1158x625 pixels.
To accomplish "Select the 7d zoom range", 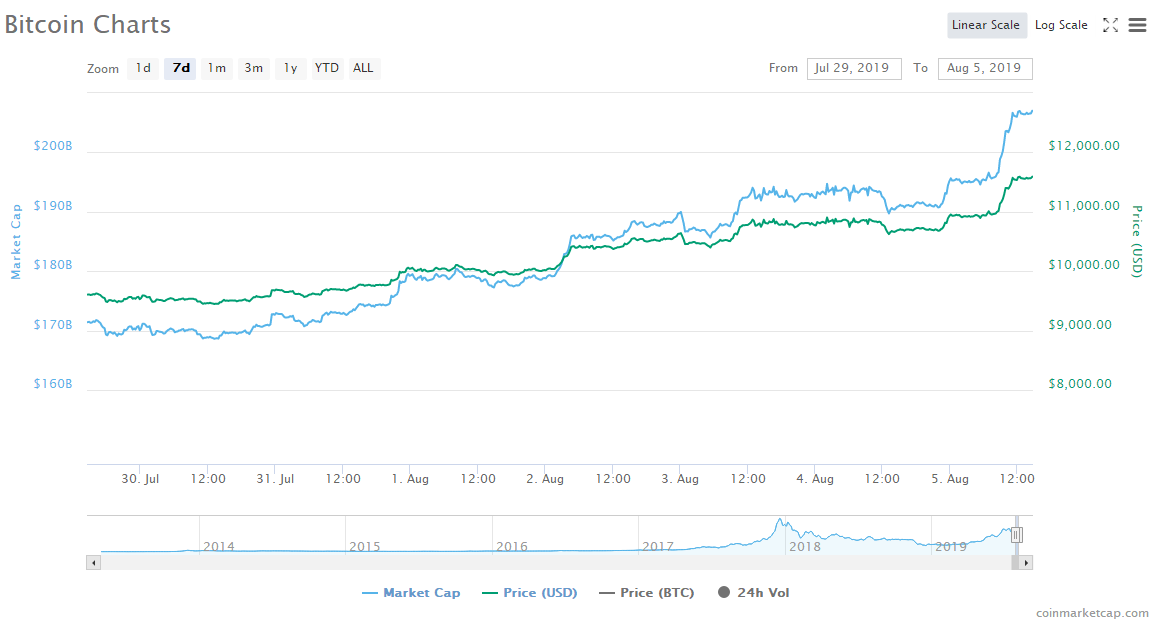I will click(181, 68).
